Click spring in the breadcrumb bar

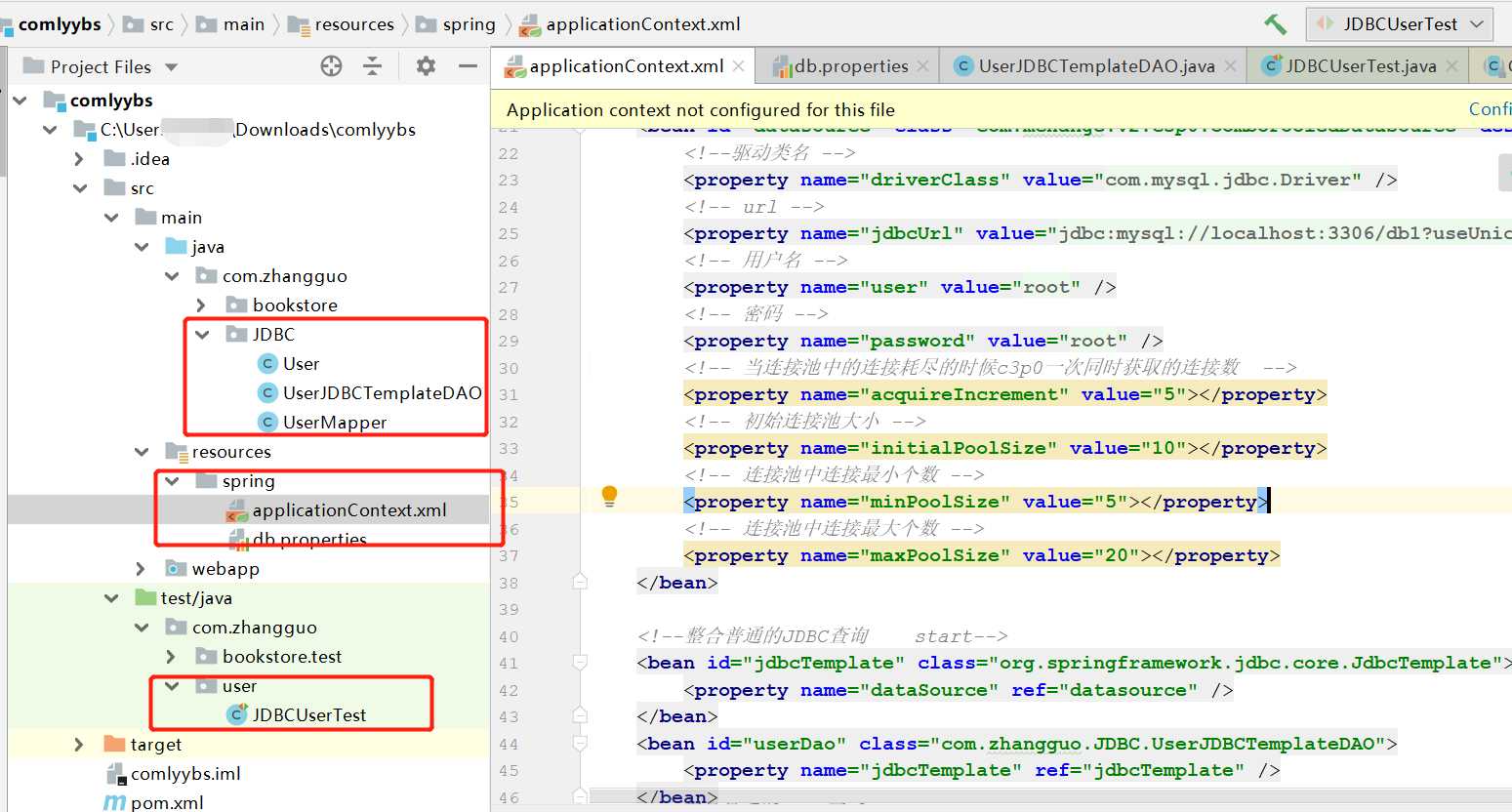469,24
